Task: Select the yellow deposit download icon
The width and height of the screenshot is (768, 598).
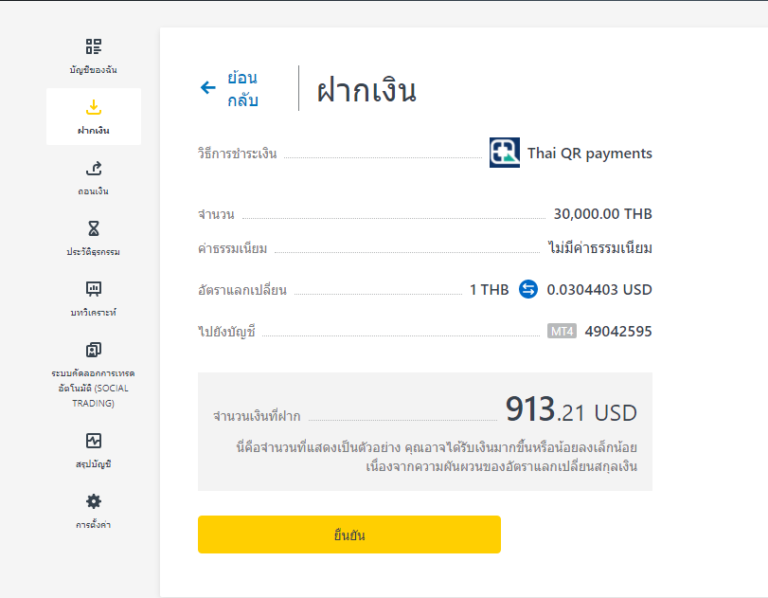Action: pyautogui.click(x=94, y=107)
